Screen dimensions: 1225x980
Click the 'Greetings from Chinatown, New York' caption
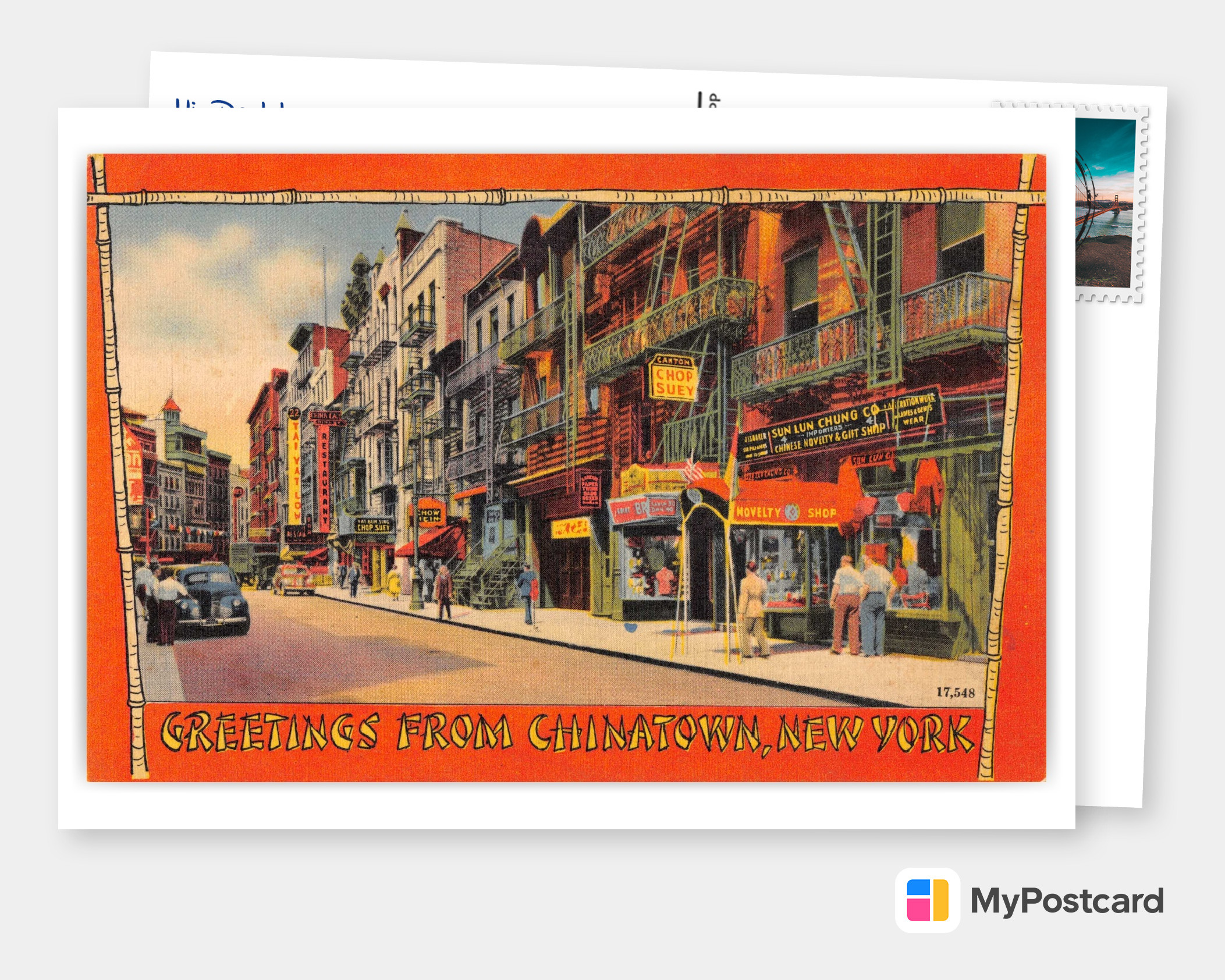(x=566, y=733)
